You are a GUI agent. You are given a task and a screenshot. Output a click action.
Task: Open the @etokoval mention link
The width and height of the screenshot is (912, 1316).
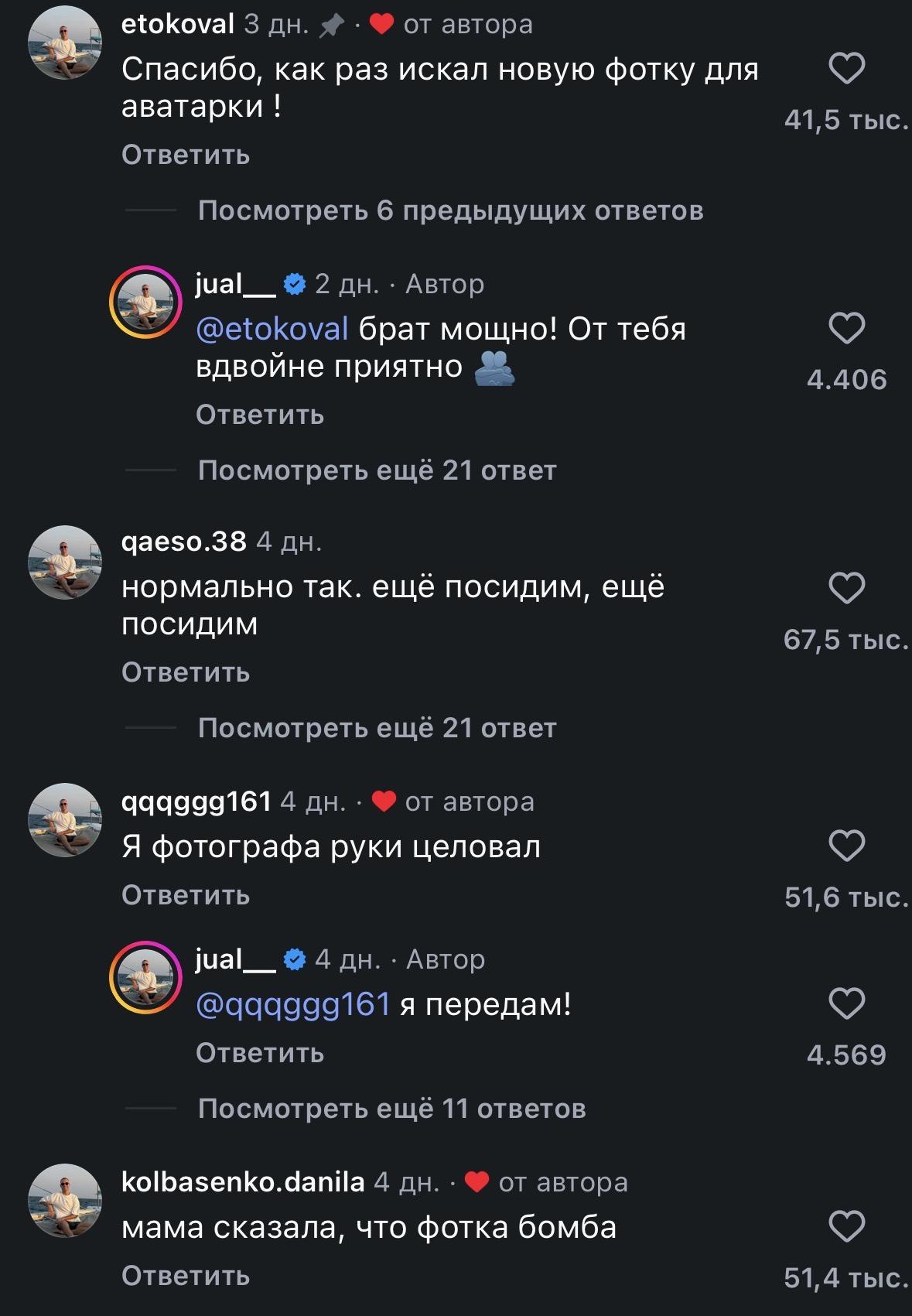point(272,330)
